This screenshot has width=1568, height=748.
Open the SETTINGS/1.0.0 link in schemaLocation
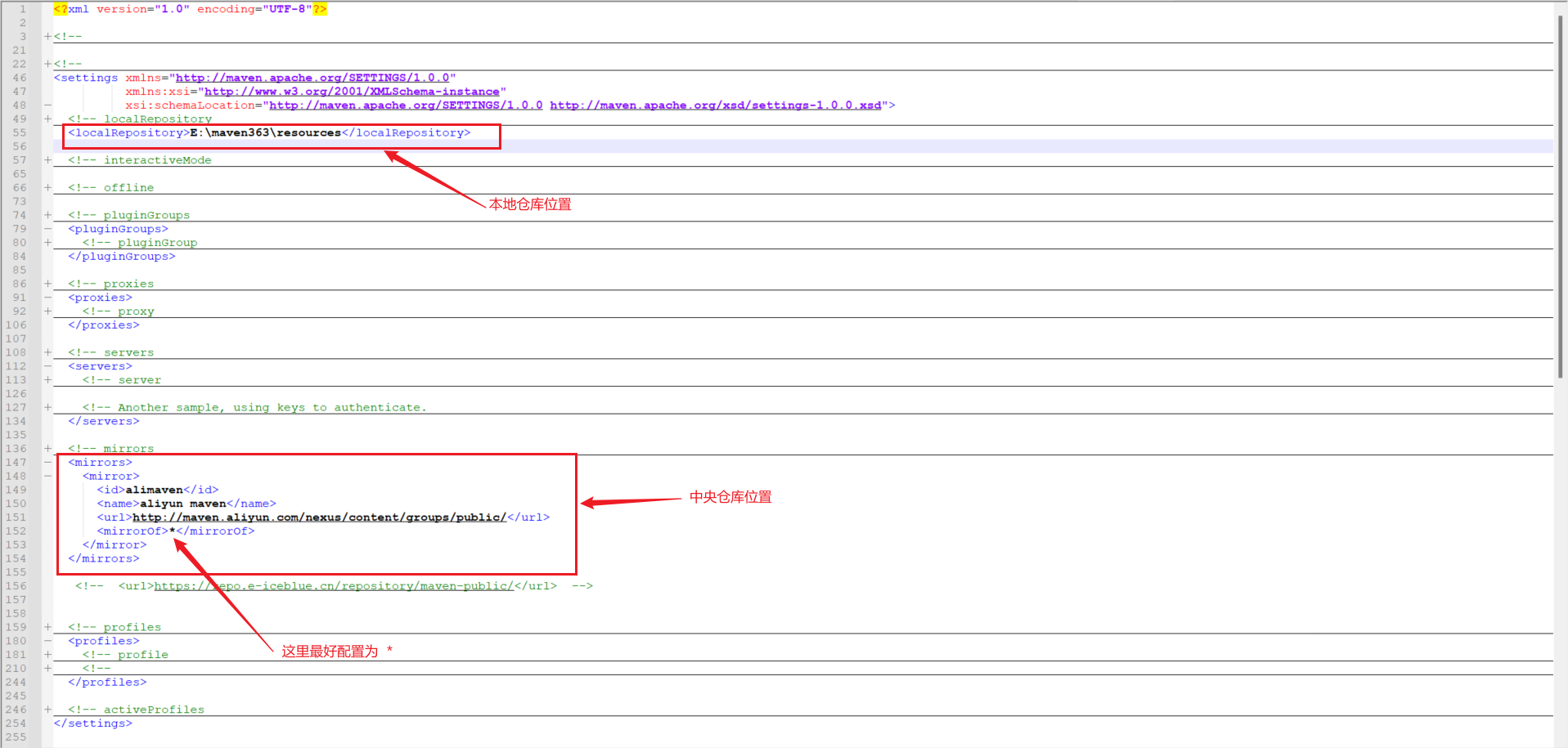point(406,105)
